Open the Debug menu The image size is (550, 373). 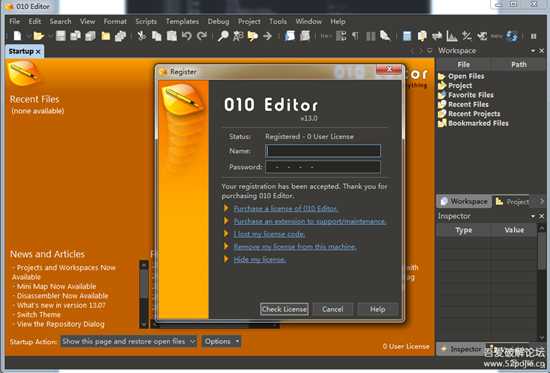point(218,21)
